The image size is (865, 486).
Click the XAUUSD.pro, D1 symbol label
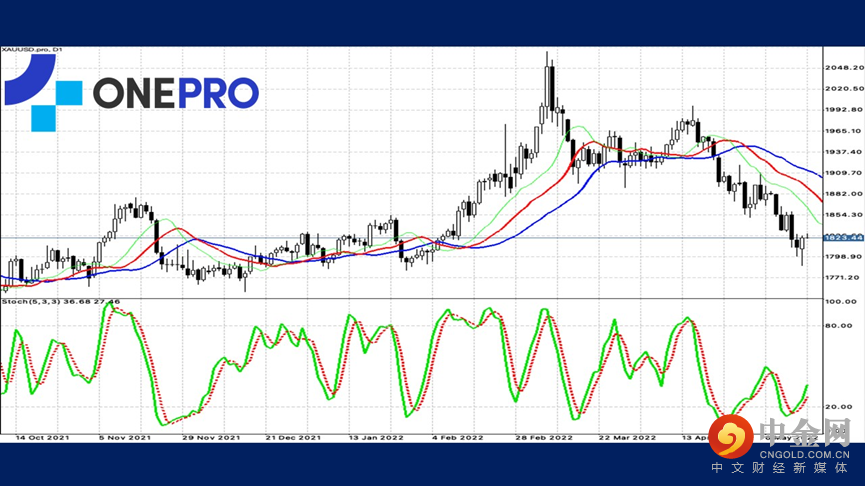[x=32, y=50]
